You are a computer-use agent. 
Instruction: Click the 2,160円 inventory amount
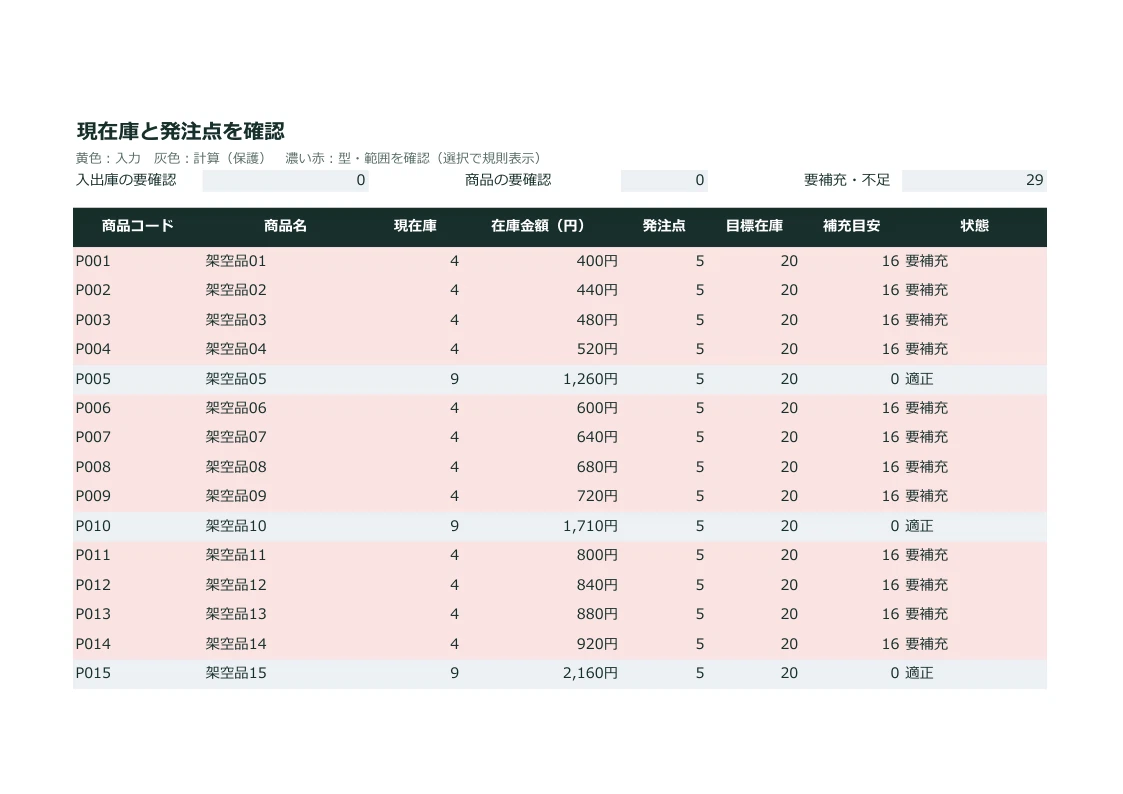pyautogui.click(x=590, y=673)
